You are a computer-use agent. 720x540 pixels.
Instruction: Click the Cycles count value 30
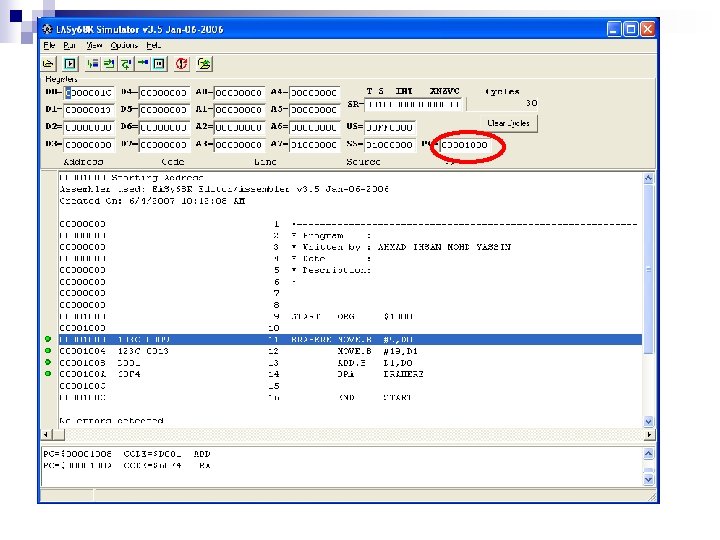pyautogui.click(x=531, y=103)
